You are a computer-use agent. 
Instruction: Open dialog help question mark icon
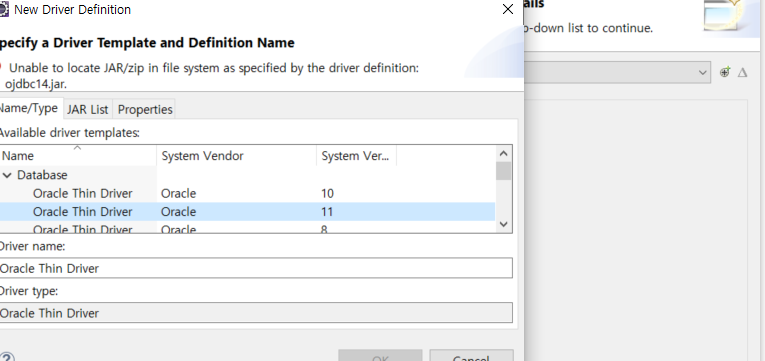click(7, 357)
